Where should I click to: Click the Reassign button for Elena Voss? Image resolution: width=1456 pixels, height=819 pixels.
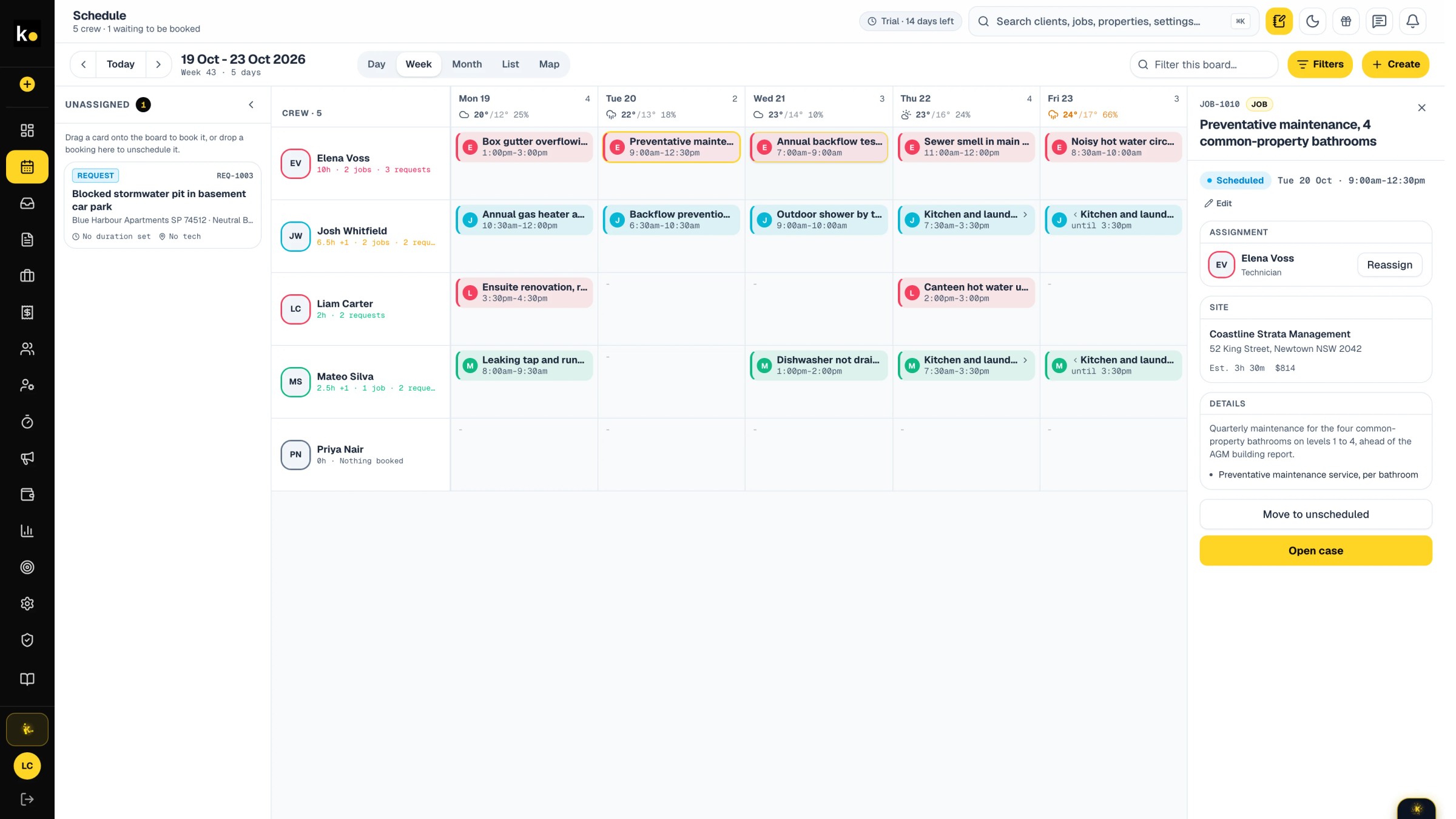(1389, 265)
